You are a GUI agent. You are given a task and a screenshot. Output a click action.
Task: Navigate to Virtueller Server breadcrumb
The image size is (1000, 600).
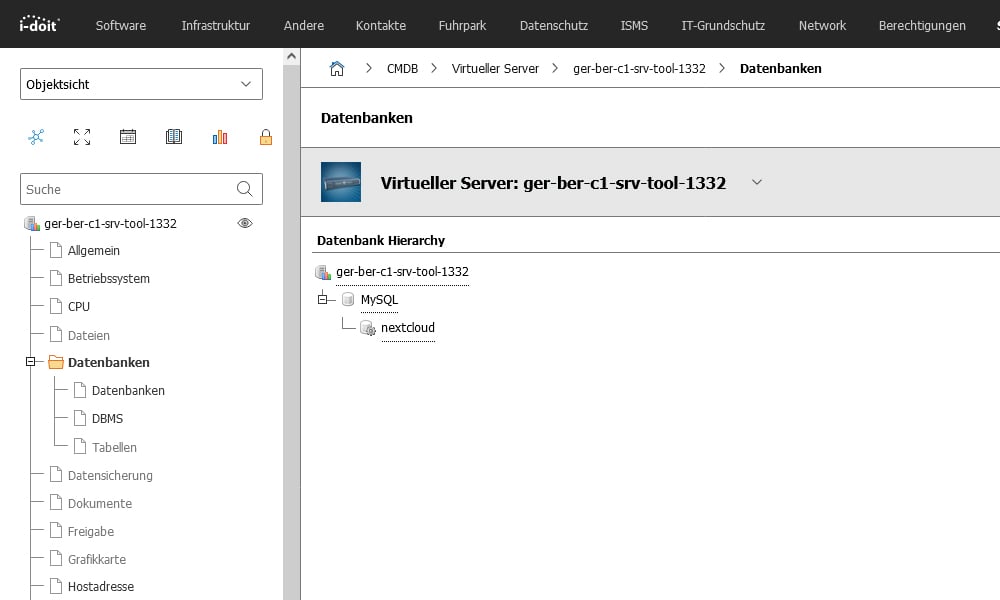click(x=495, y=68)
